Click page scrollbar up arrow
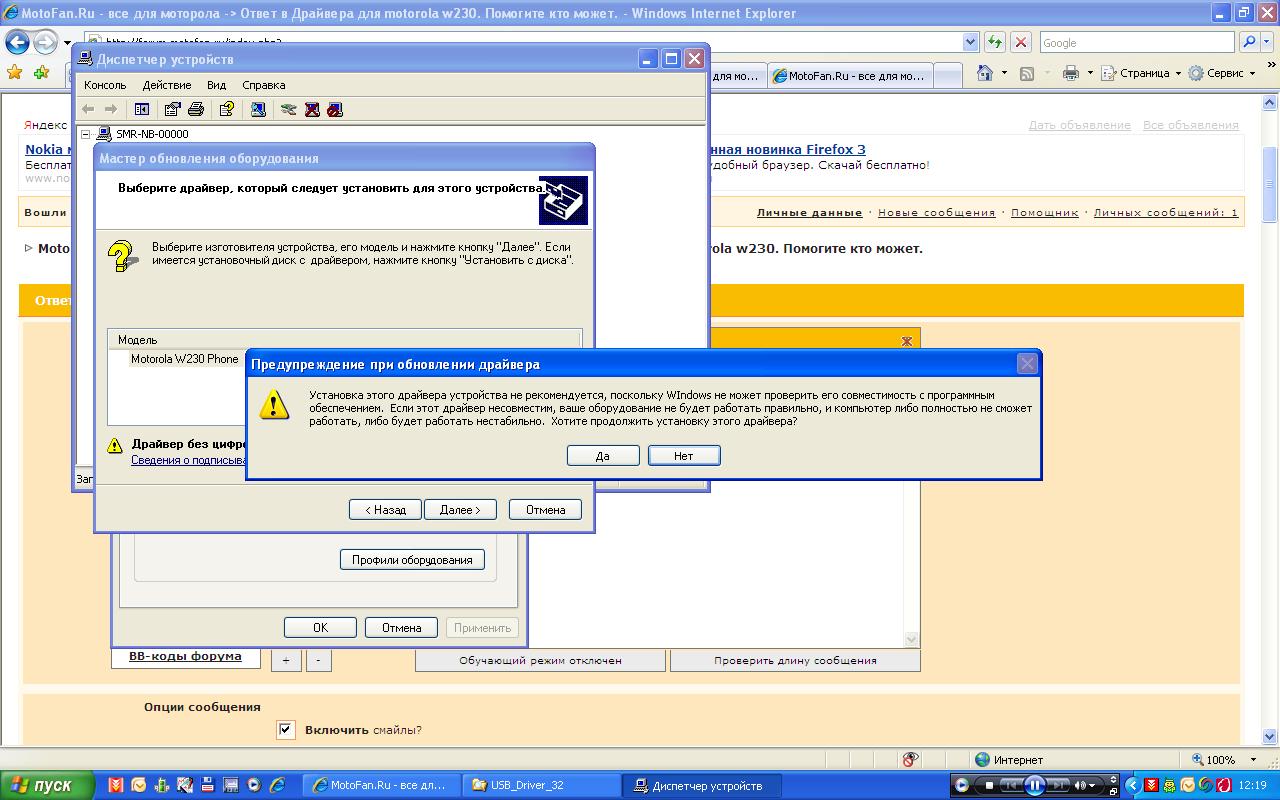Image resolution: width=1280 pixels, height=800 pixels. coord(1271,102)
